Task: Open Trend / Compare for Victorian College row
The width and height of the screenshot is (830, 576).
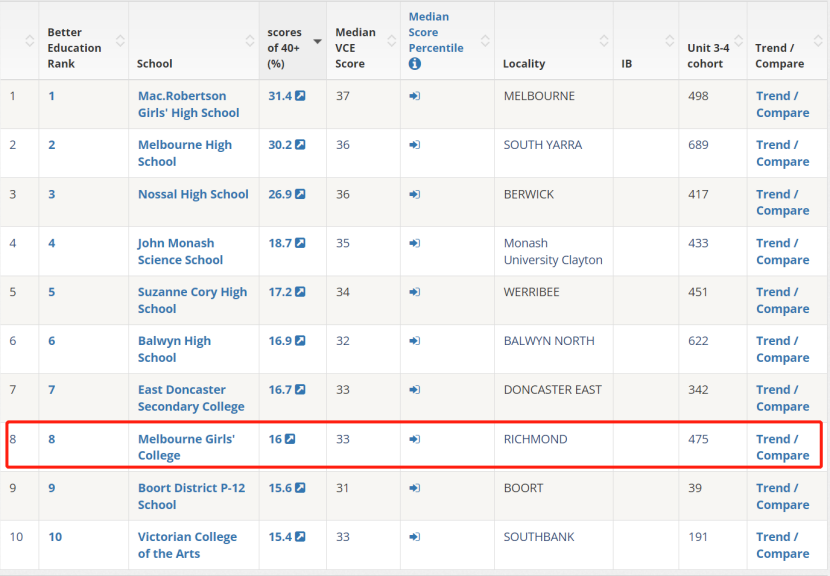Action: (x=782, y=545)
